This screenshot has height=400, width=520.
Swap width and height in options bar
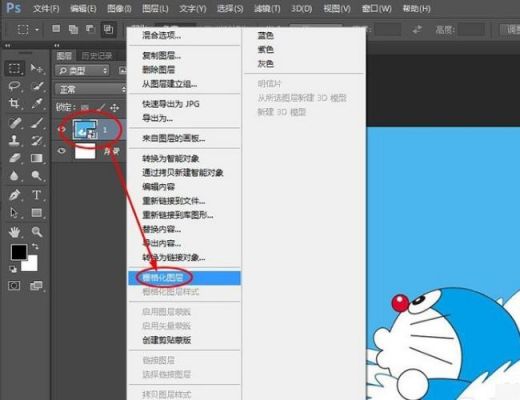point(417,30)
